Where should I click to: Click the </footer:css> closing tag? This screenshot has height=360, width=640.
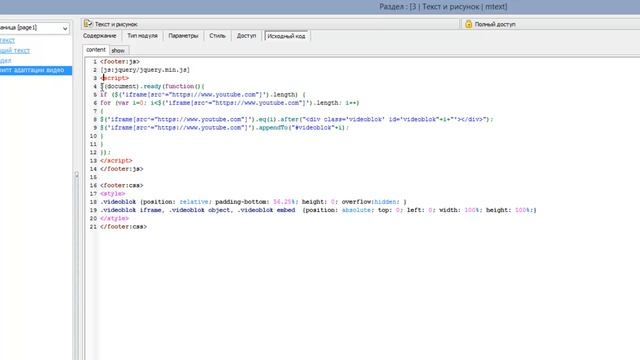tap(123, 227)
